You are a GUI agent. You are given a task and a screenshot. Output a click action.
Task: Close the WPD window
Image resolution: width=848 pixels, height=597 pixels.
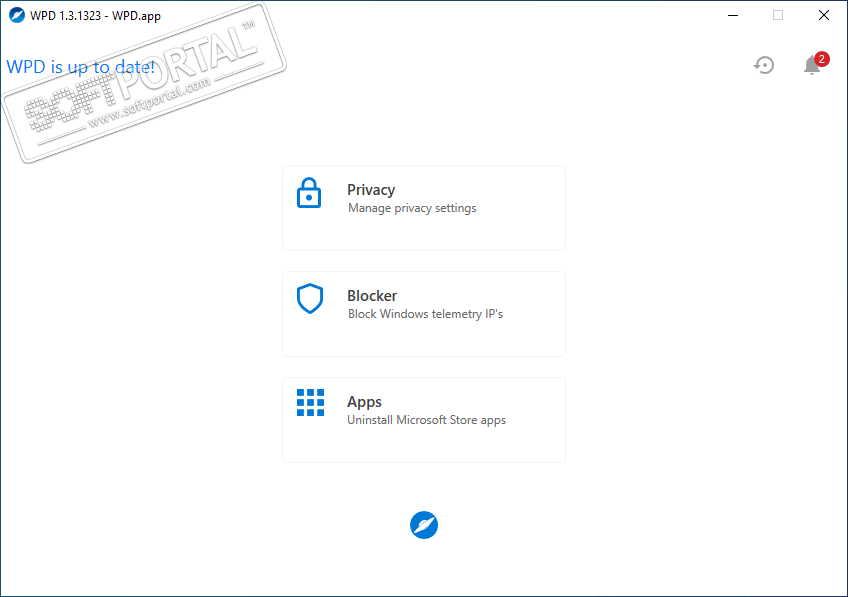point(824,15)
